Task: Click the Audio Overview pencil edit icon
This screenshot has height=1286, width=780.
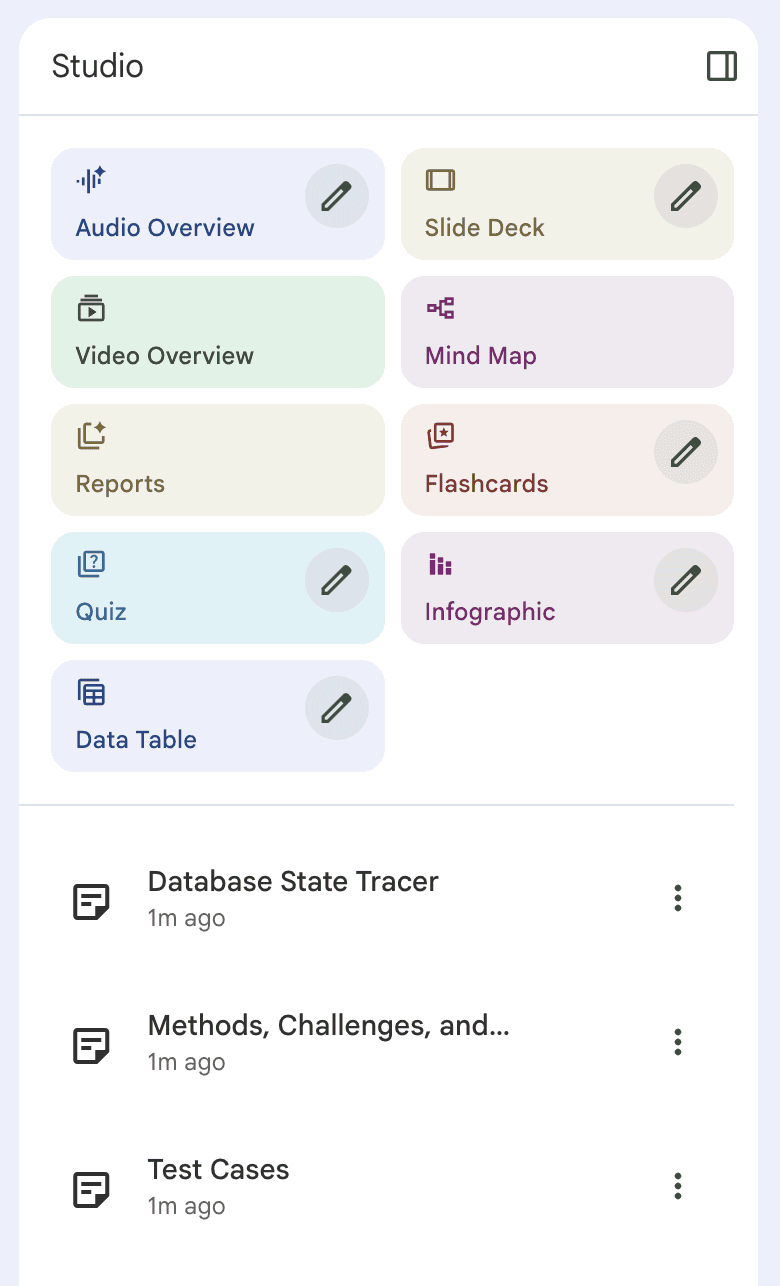Action: click(x=336, y=197)
